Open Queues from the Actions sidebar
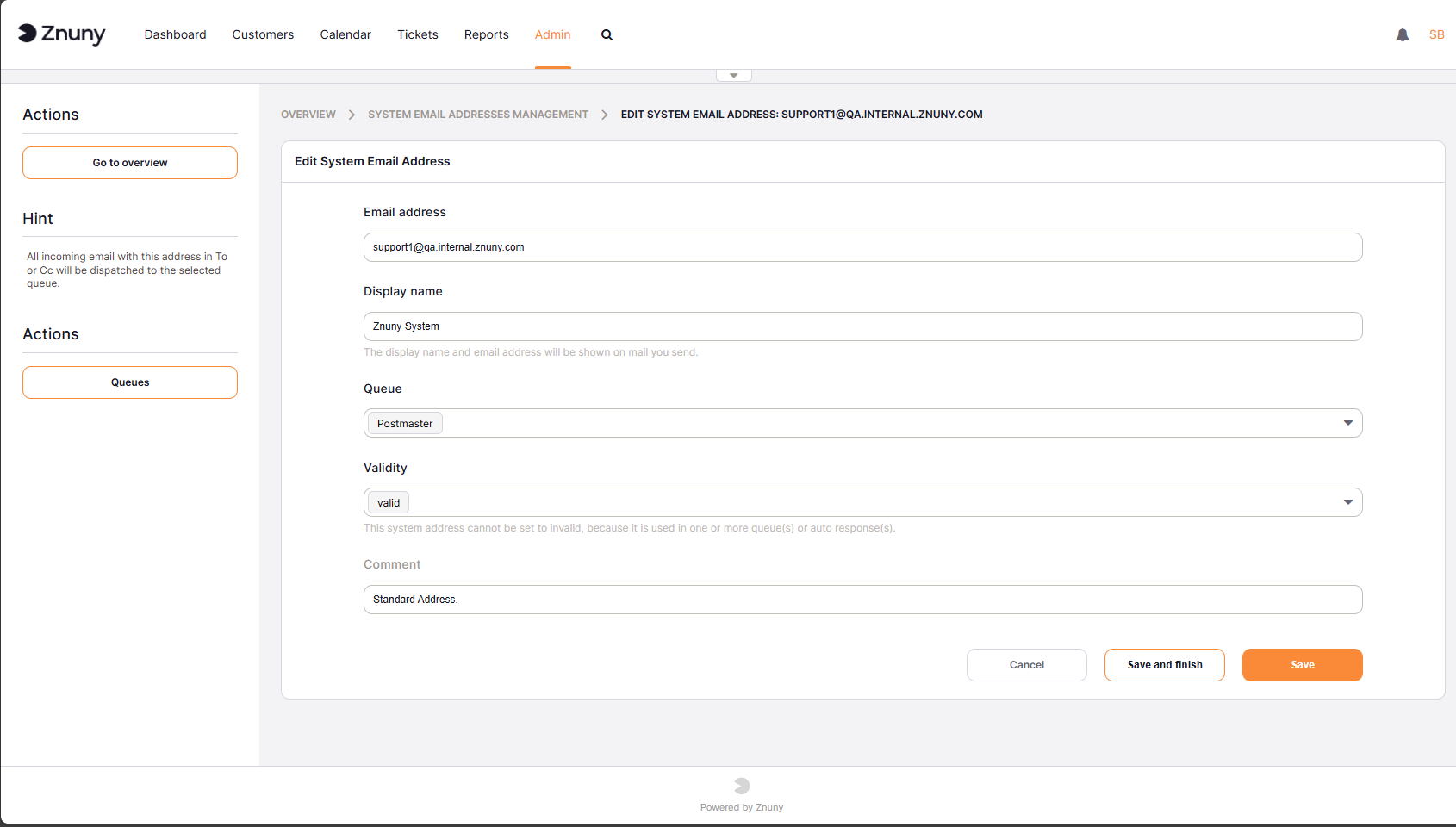Viewport: 1456px width, 827px height. (x=129, y=382)
